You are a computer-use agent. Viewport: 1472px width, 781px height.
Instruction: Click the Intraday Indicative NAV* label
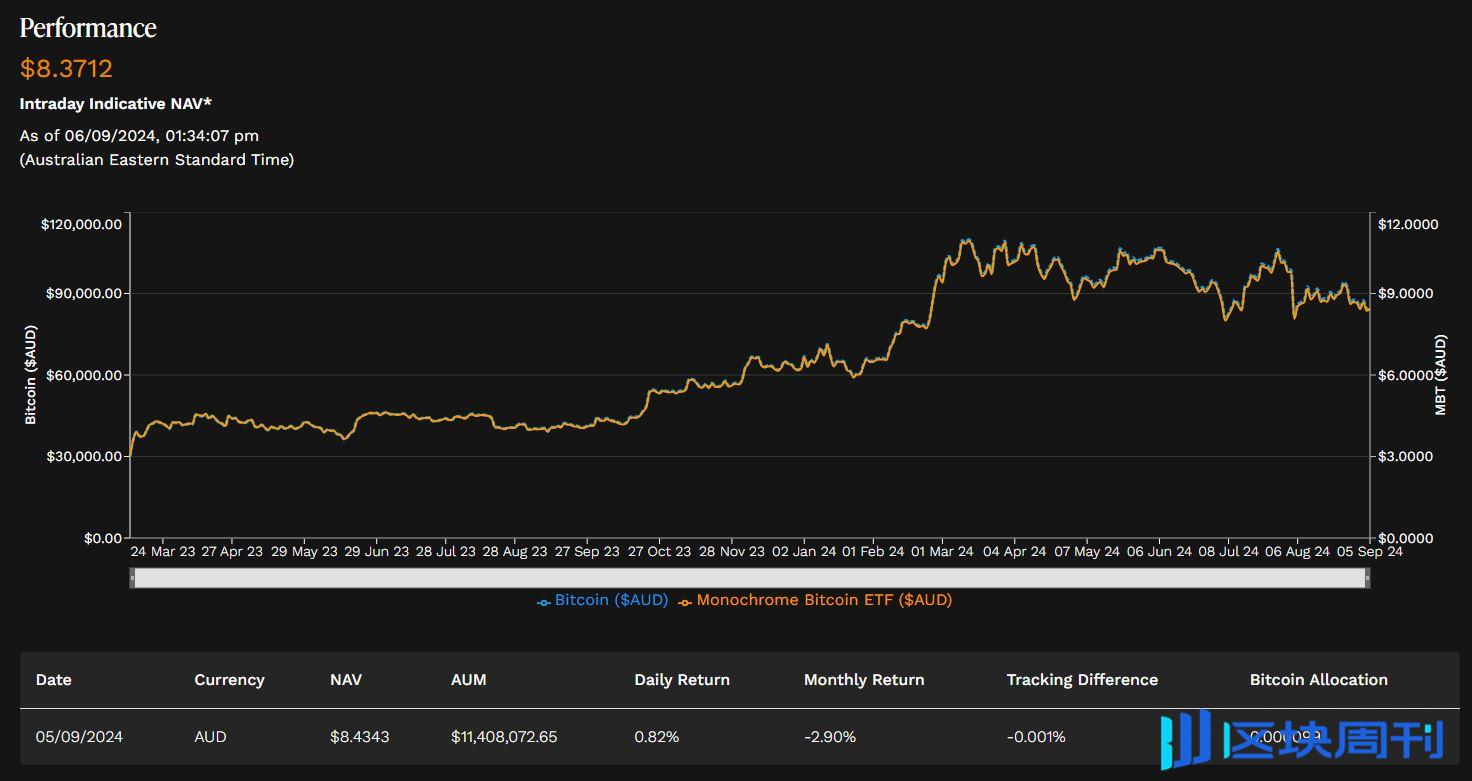[x=116, y=104]
